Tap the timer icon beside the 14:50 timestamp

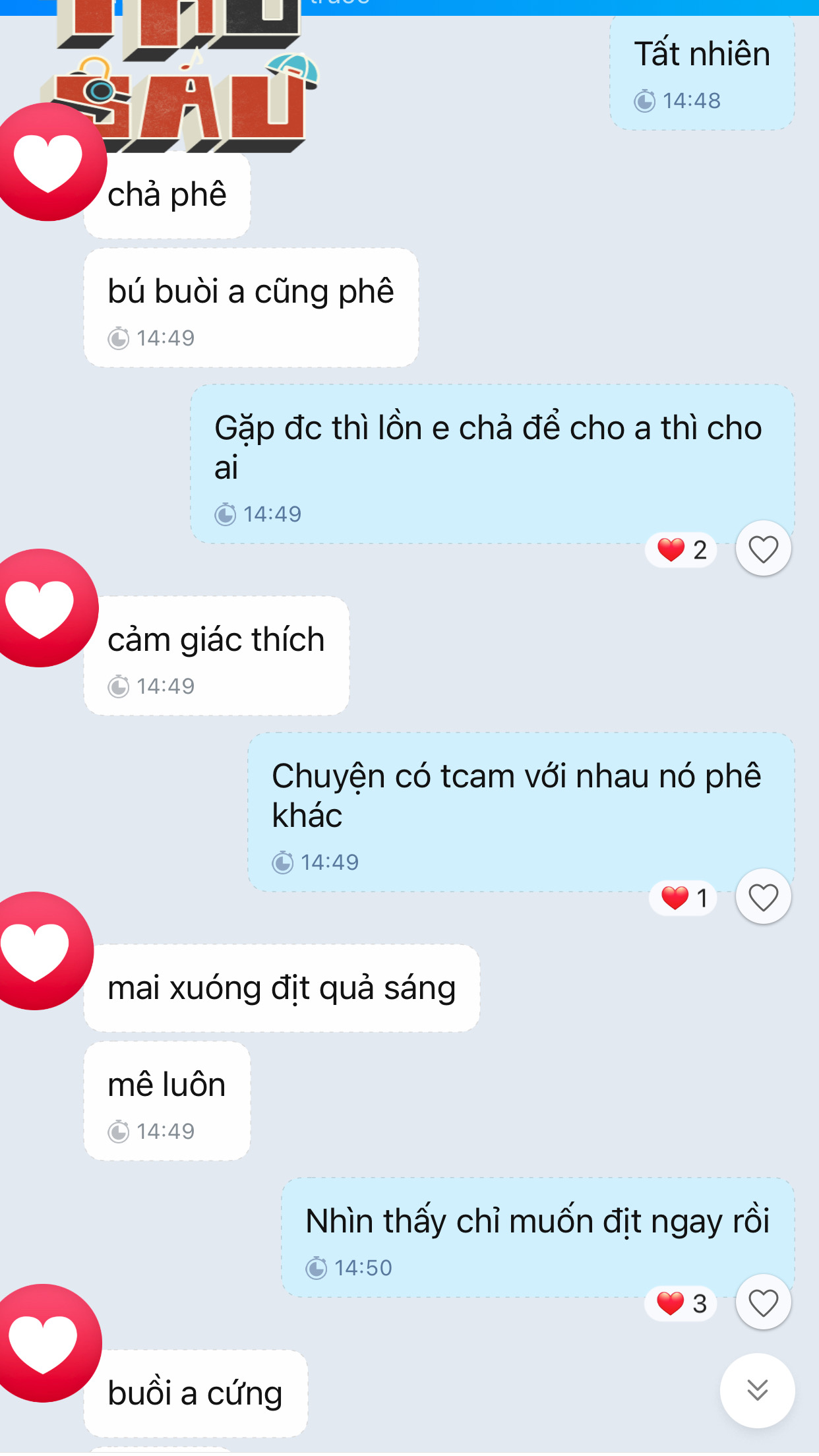(x=317, y=1268)
